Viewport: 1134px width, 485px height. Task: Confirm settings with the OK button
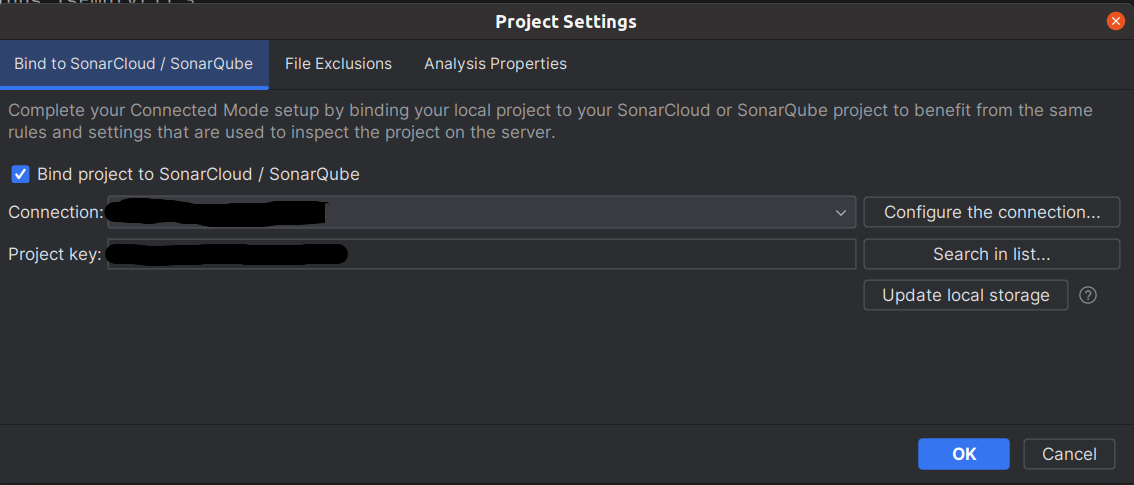click(963, 454)
